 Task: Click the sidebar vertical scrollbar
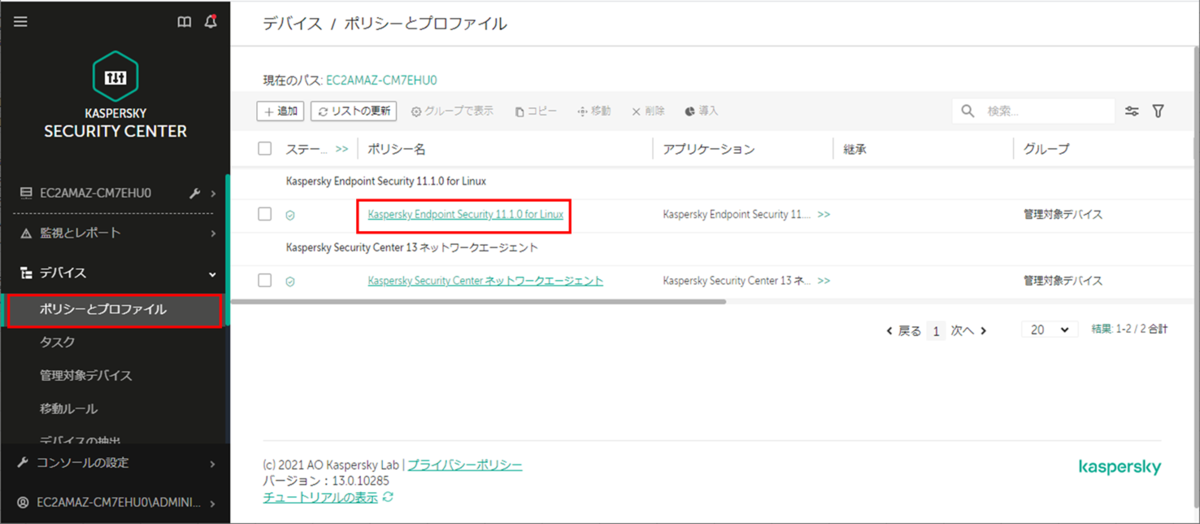227,250
